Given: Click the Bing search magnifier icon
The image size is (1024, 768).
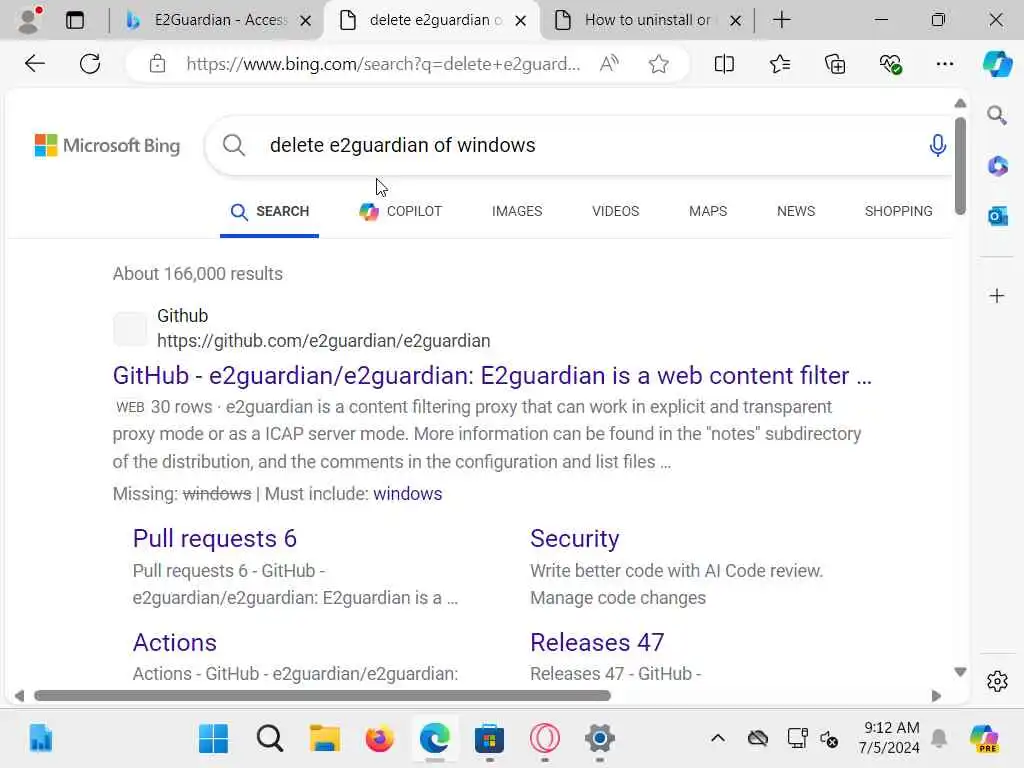Looking at the screenshot, I should [234, 145].
